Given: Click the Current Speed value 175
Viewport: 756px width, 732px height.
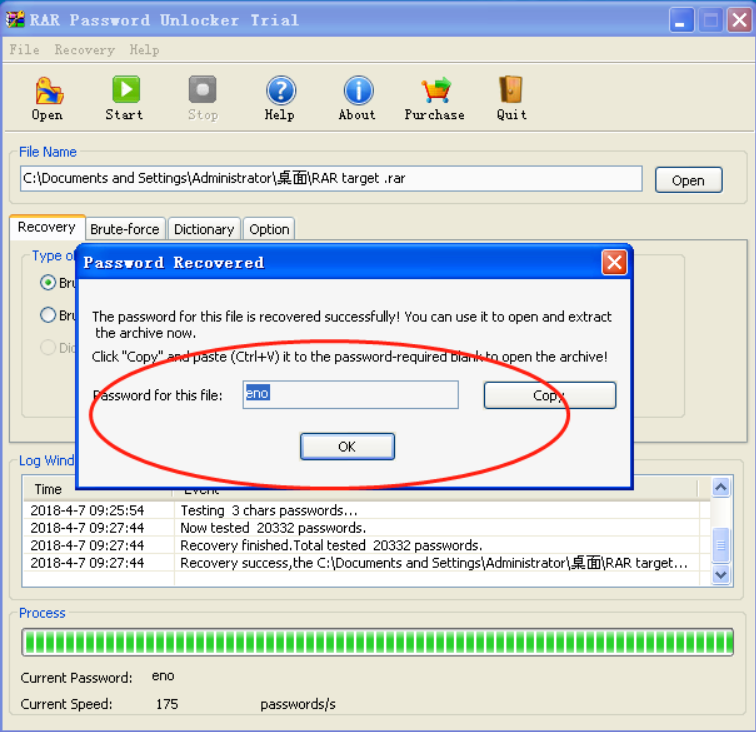Looking at the screenshot, I should pos(167,704).
